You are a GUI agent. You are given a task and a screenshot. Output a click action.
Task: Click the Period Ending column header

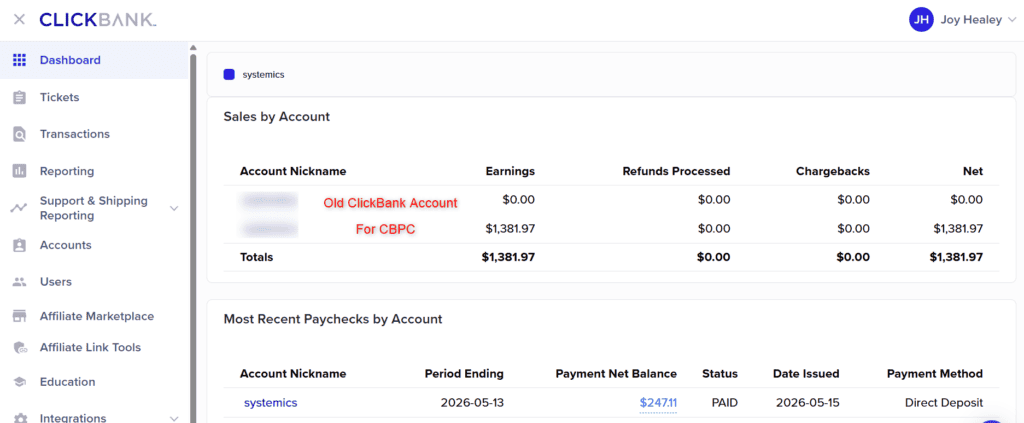coord(464,374)
